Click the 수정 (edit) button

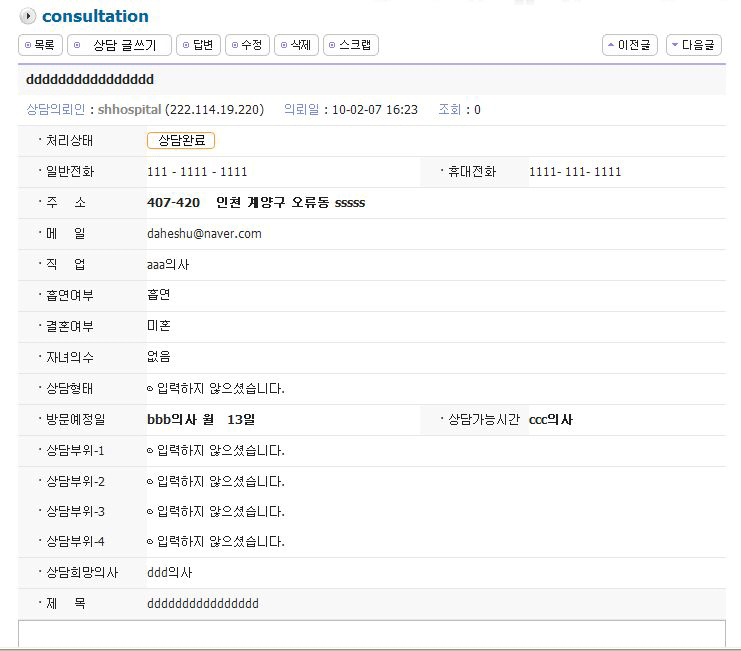[246, 45]
